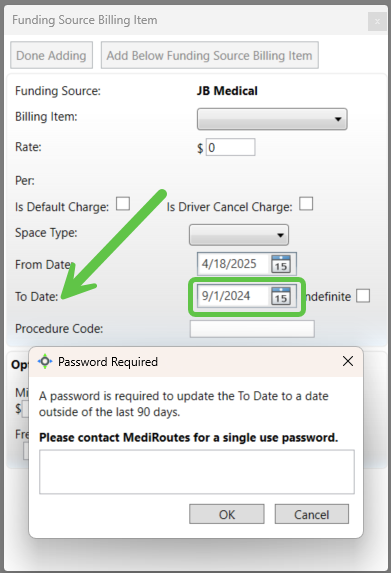Close the Password Required dialog with X
391x573 pixels.
coord(348,361)
